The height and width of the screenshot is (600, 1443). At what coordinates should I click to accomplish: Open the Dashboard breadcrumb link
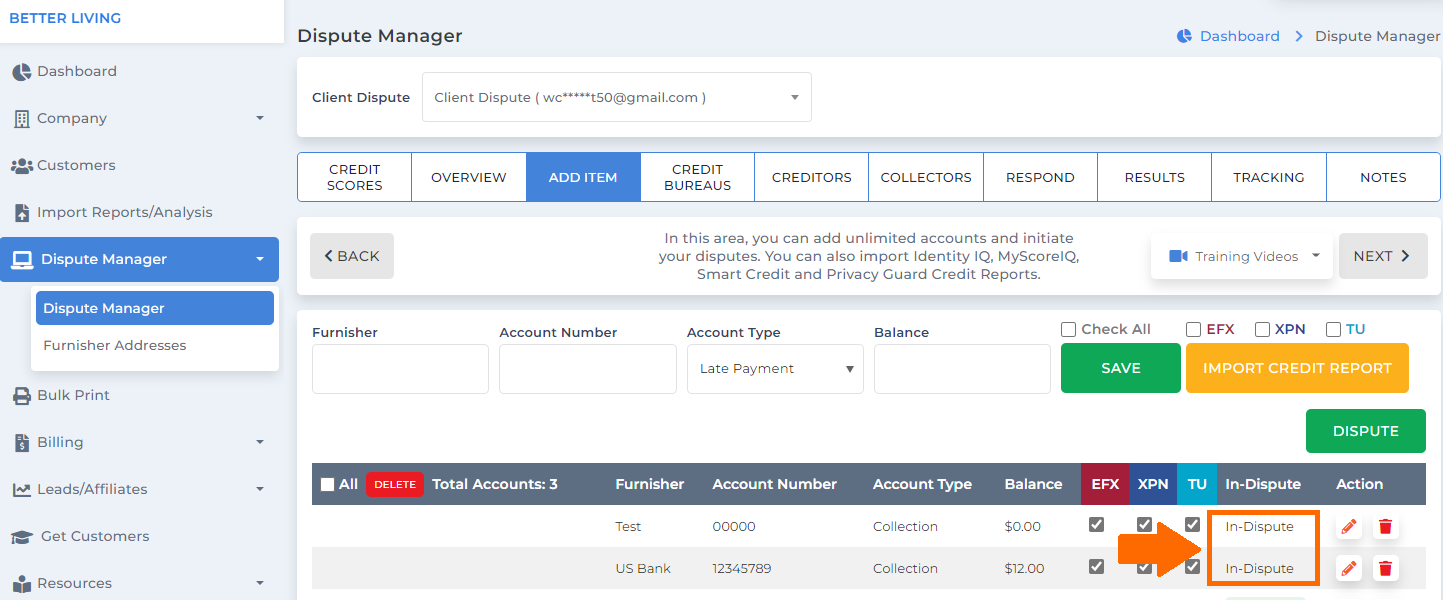point(1240,36)
